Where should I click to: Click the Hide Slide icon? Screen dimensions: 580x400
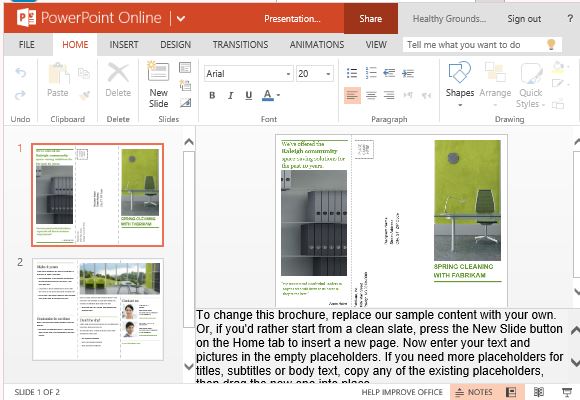point(185,102)
